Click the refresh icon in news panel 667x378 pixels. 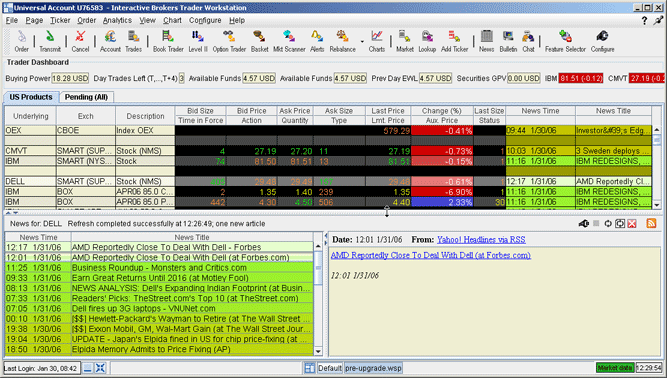click(x=608, y=223)
